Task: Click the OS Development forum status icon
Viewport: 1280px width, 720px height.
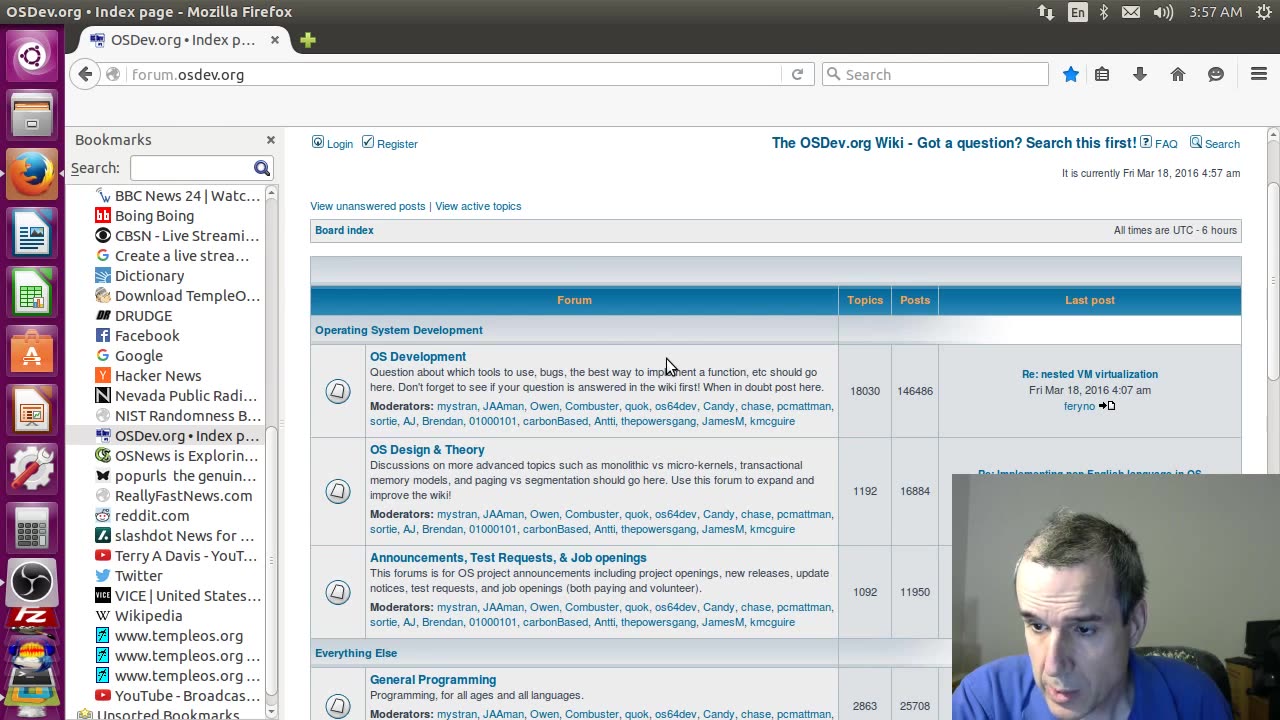Action: coord(338,391)
